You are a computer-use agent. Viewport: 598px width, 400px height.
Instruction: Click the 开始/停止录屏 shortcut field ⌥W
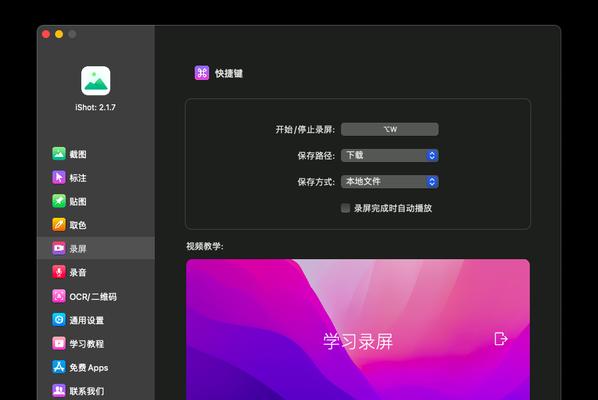(x=389, y=129)
